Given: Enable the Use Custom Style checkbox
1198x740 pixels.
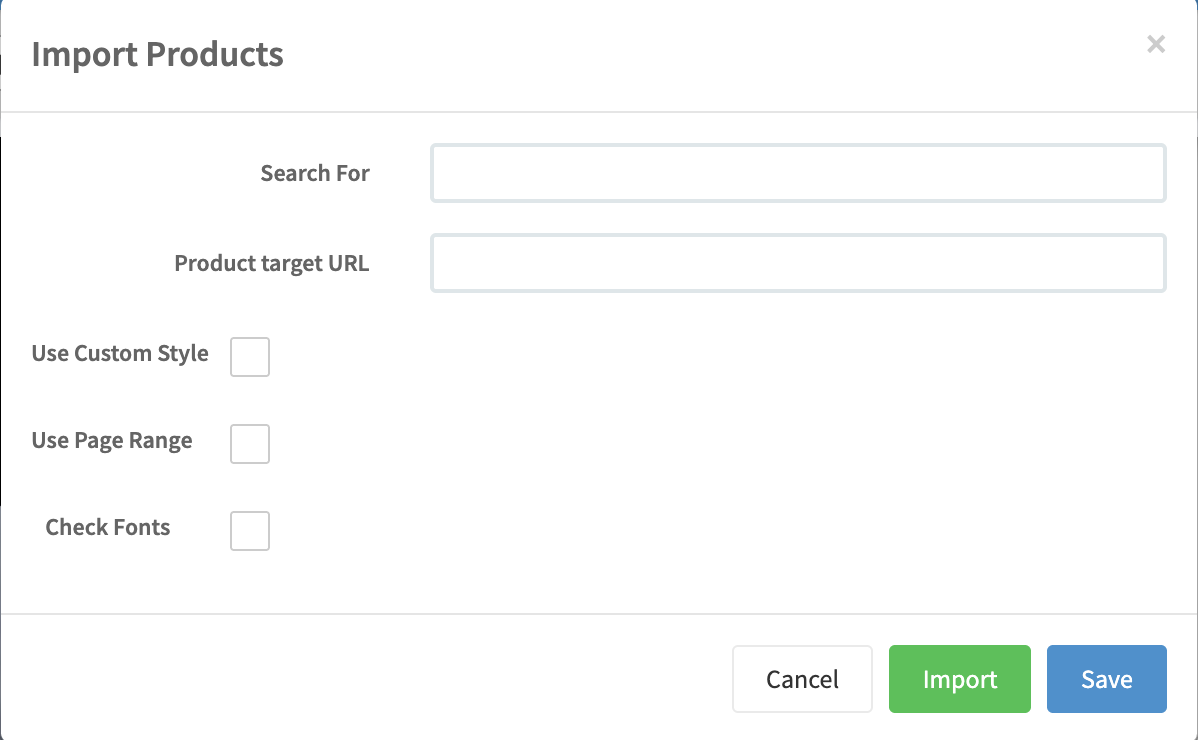Looking at the screenshot, I should (250, 357).
